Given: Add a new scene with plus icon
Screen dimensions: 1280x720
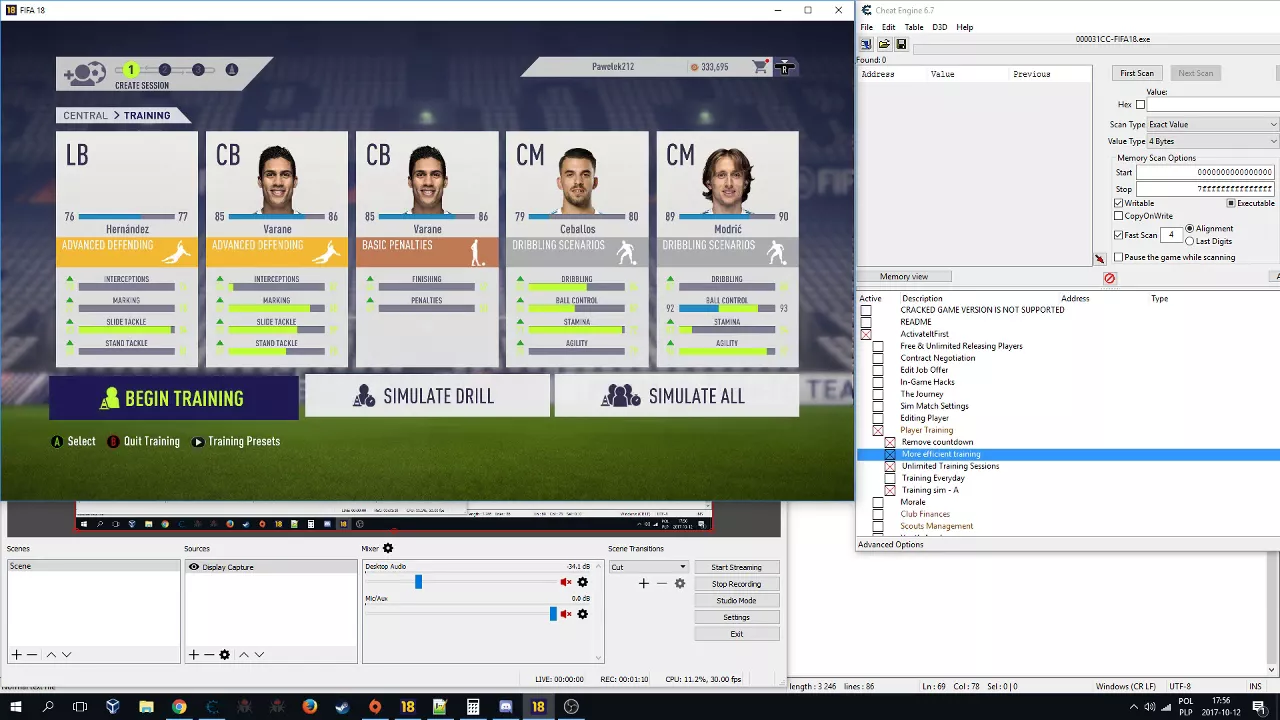Looking at the screenshot, I should click(x=16, y=654).
